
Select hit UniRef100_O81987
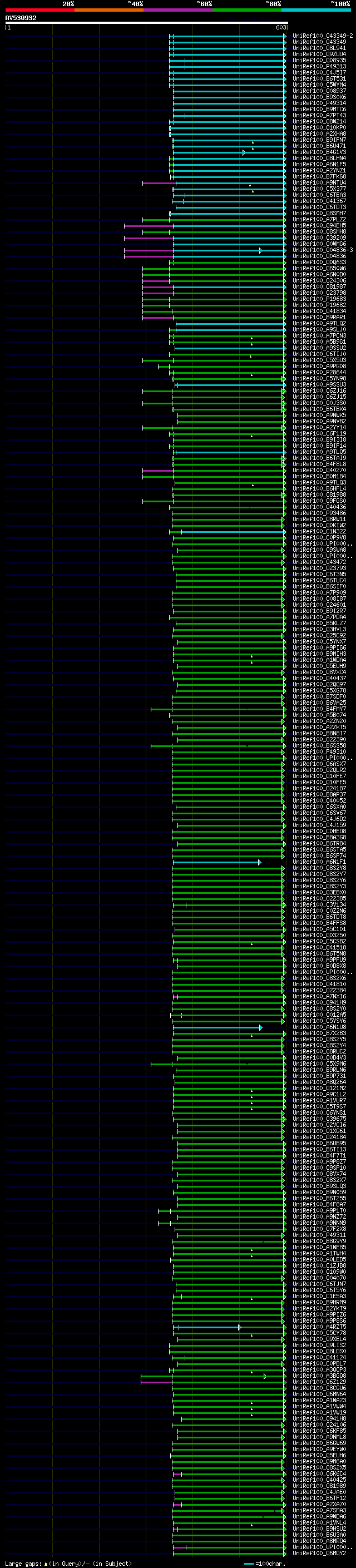point(319,286)
